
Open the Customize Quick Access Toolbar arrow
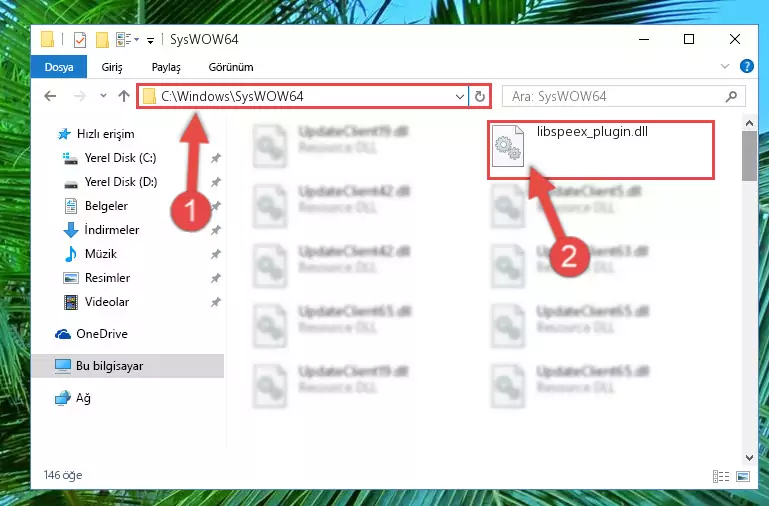tap(151, 40)
